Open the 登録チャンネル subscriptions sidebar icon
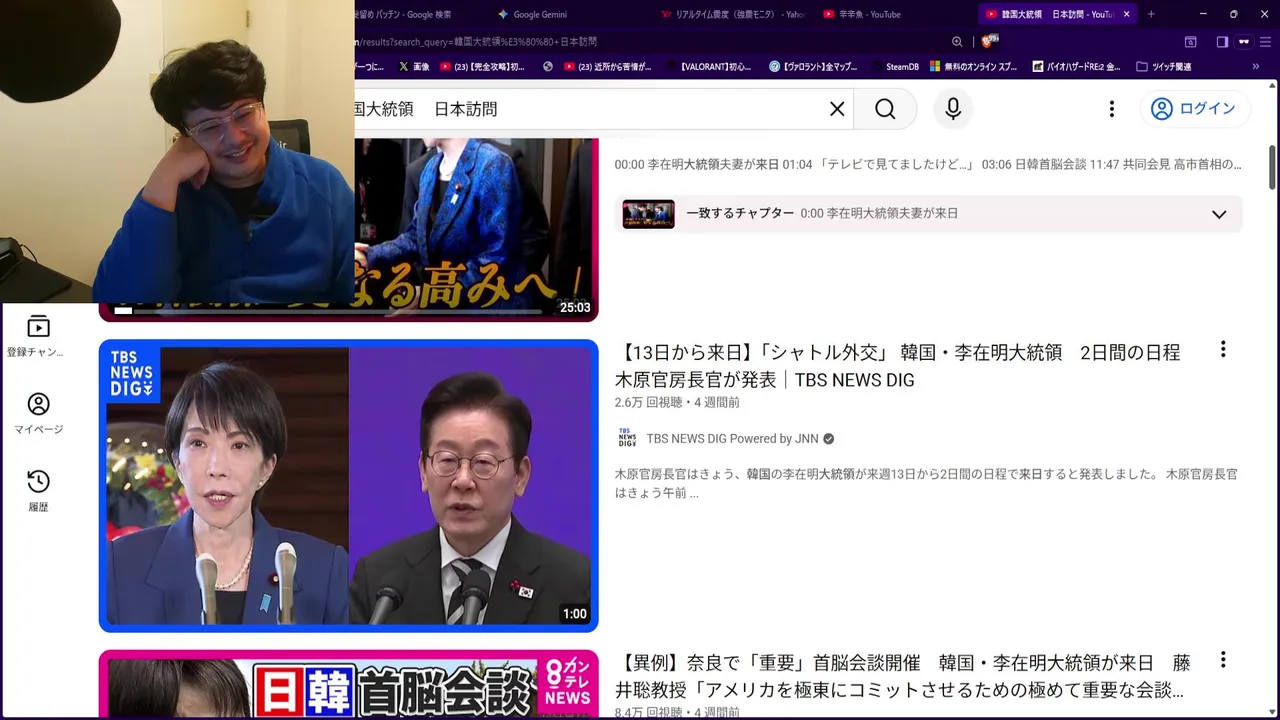The image size is (1280, 720). click(x=37, y=336)
